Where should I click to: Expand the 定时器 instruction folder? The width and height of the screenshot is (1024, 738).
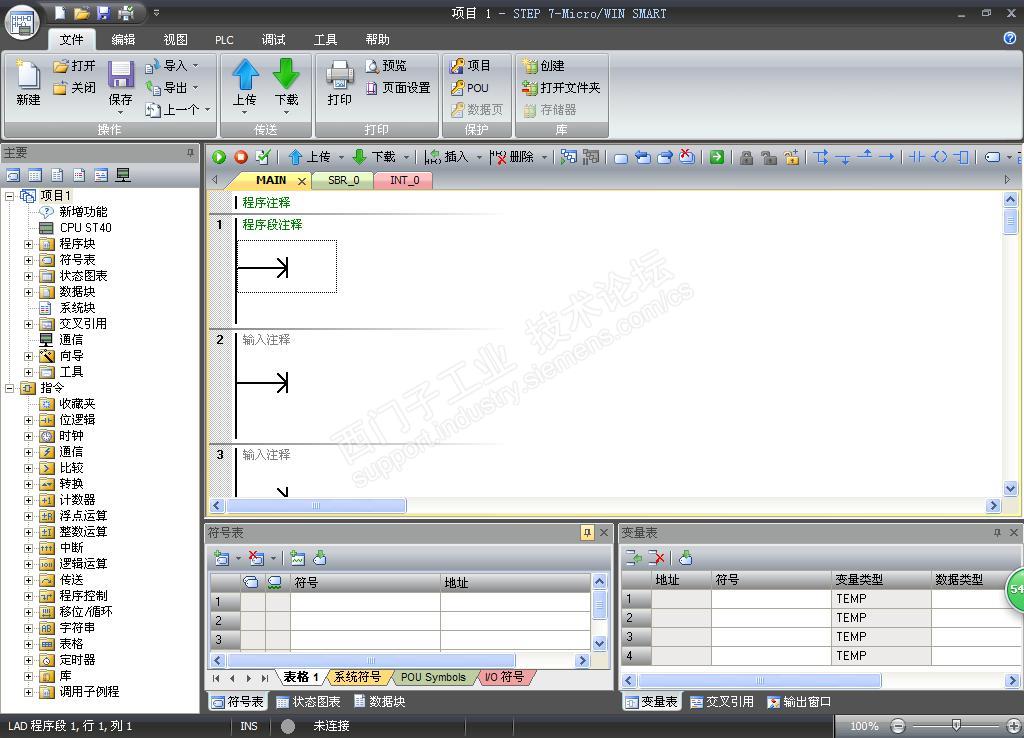(28, 660)
